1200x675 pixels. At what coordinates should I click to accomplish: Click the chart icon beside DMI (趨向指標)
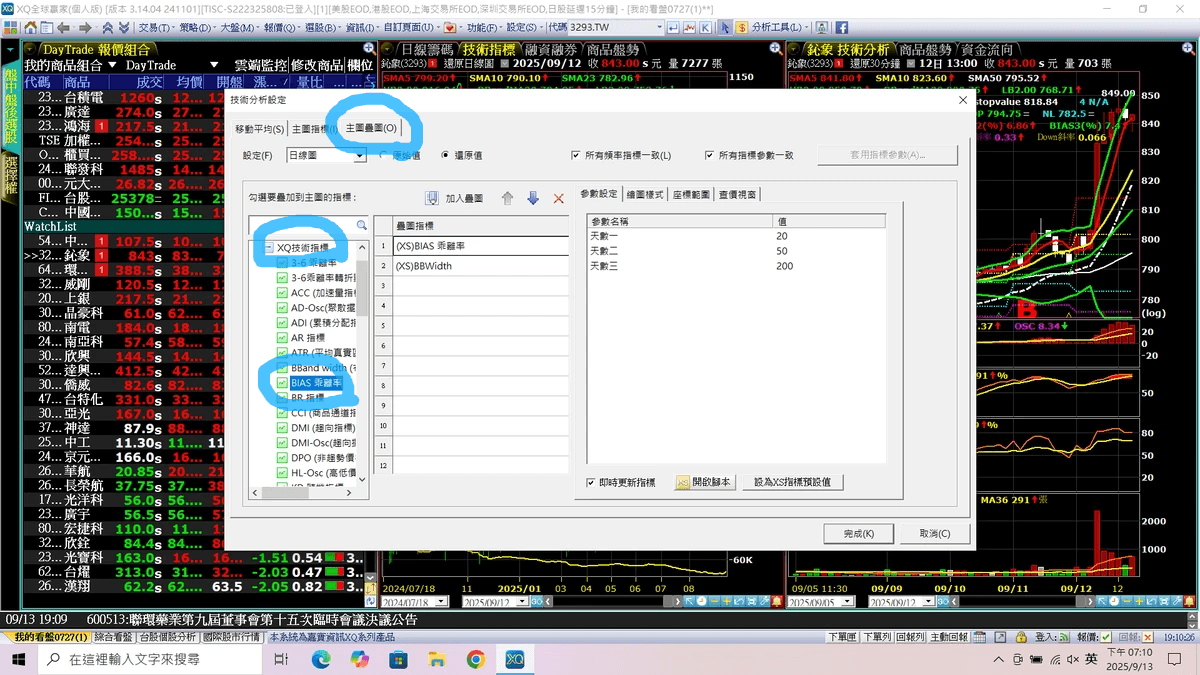pos(282,427)
